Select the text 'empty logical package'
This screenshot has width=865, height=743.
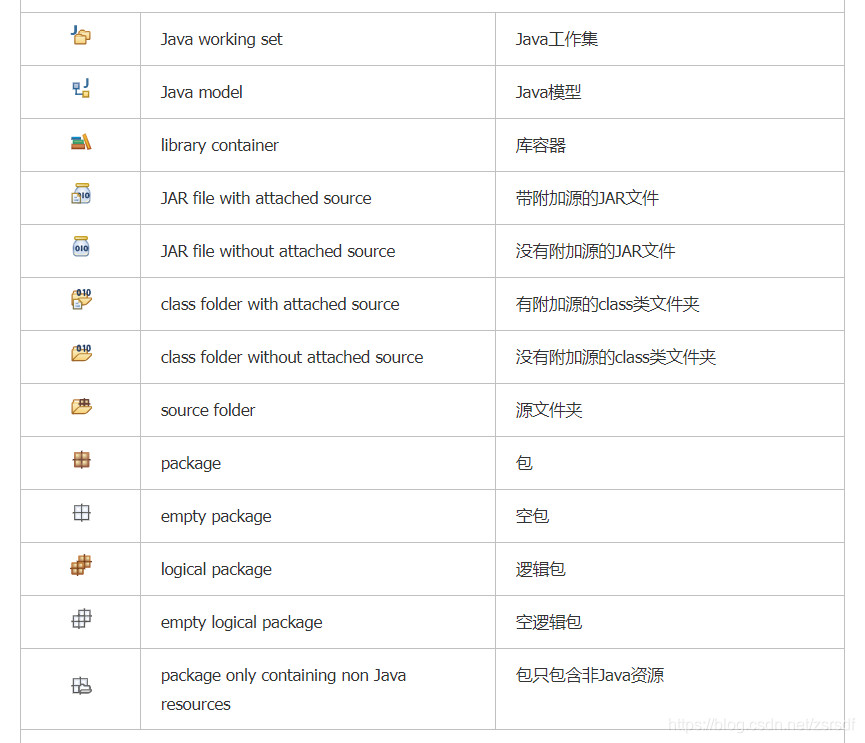pos(241,622)
